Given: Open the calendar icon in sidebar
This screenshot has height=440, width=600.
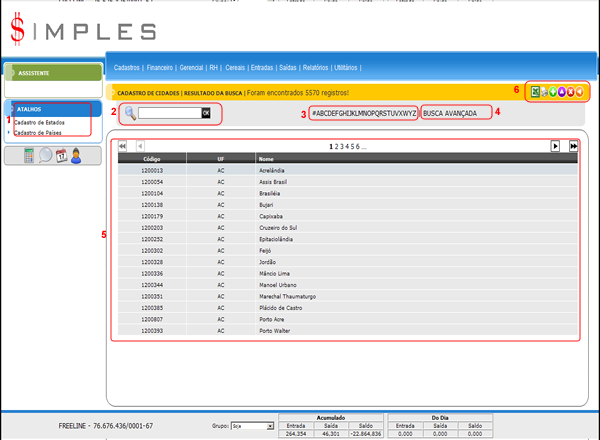Looking at the screenshot, I should (60, 155).
